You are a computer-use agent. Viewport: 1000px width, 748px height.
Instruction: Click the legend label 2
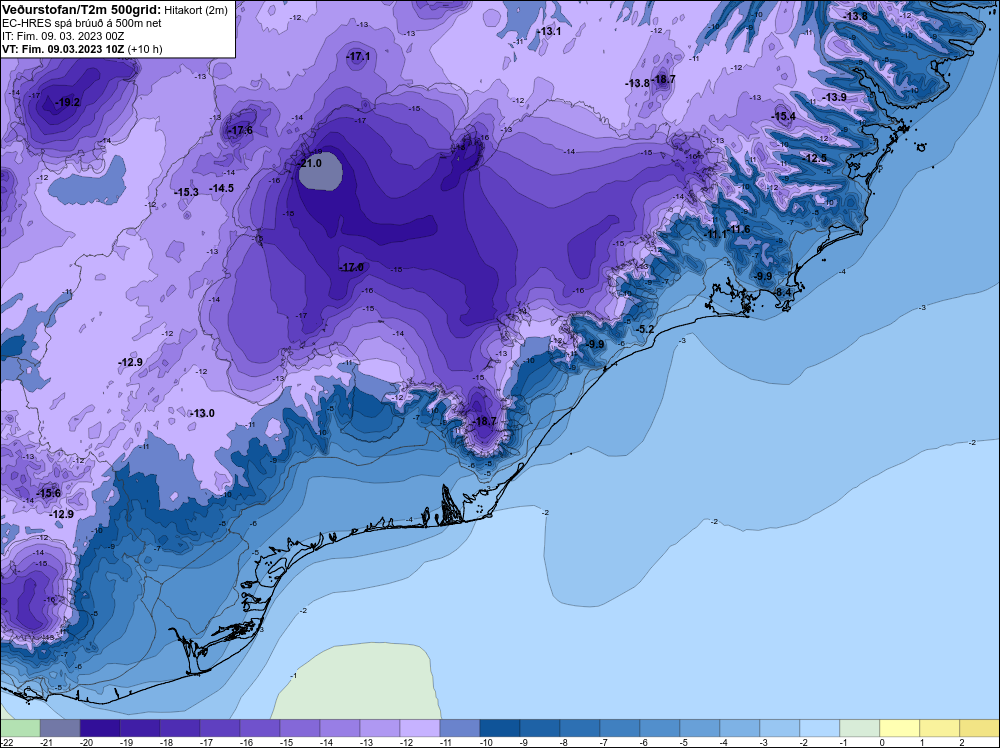[x=962, y=742]
